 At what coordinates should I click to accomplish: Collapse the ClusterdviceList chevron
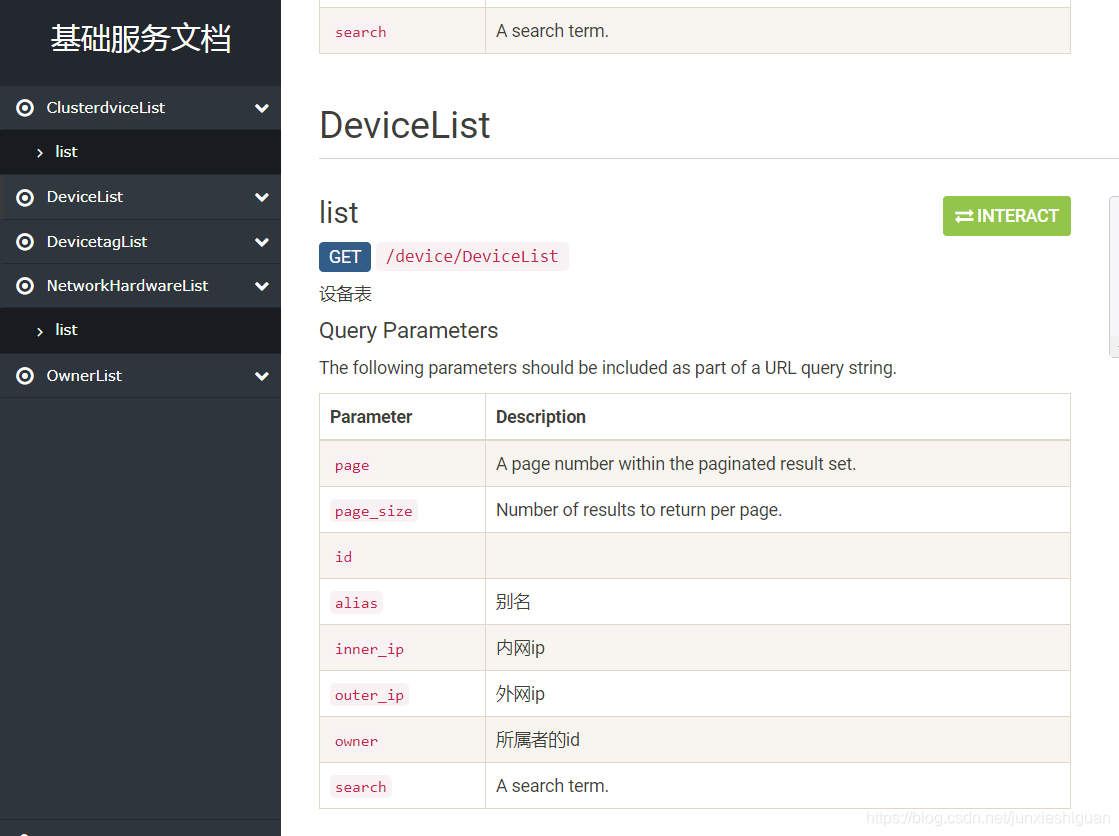[x=262, y=109]
